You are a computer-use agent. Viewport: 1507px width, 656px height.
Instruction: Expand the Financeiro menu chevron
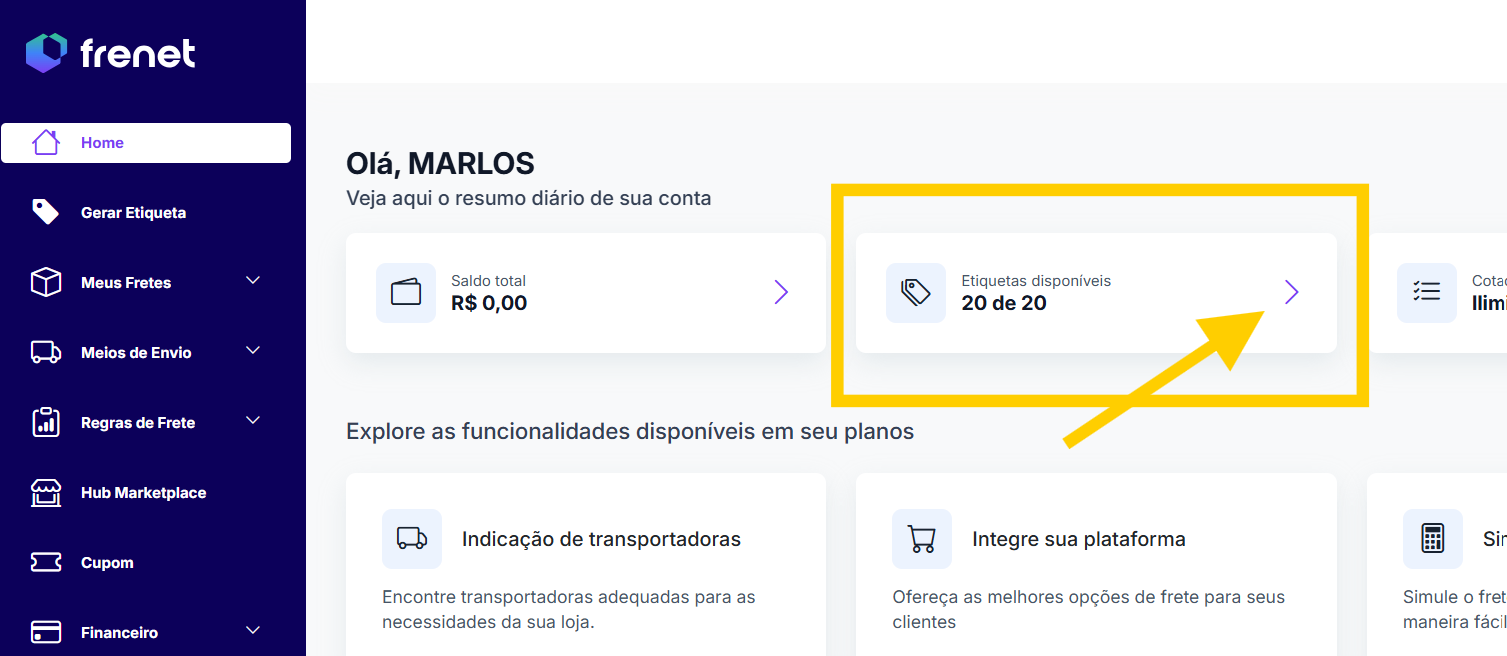coord(253,631)
